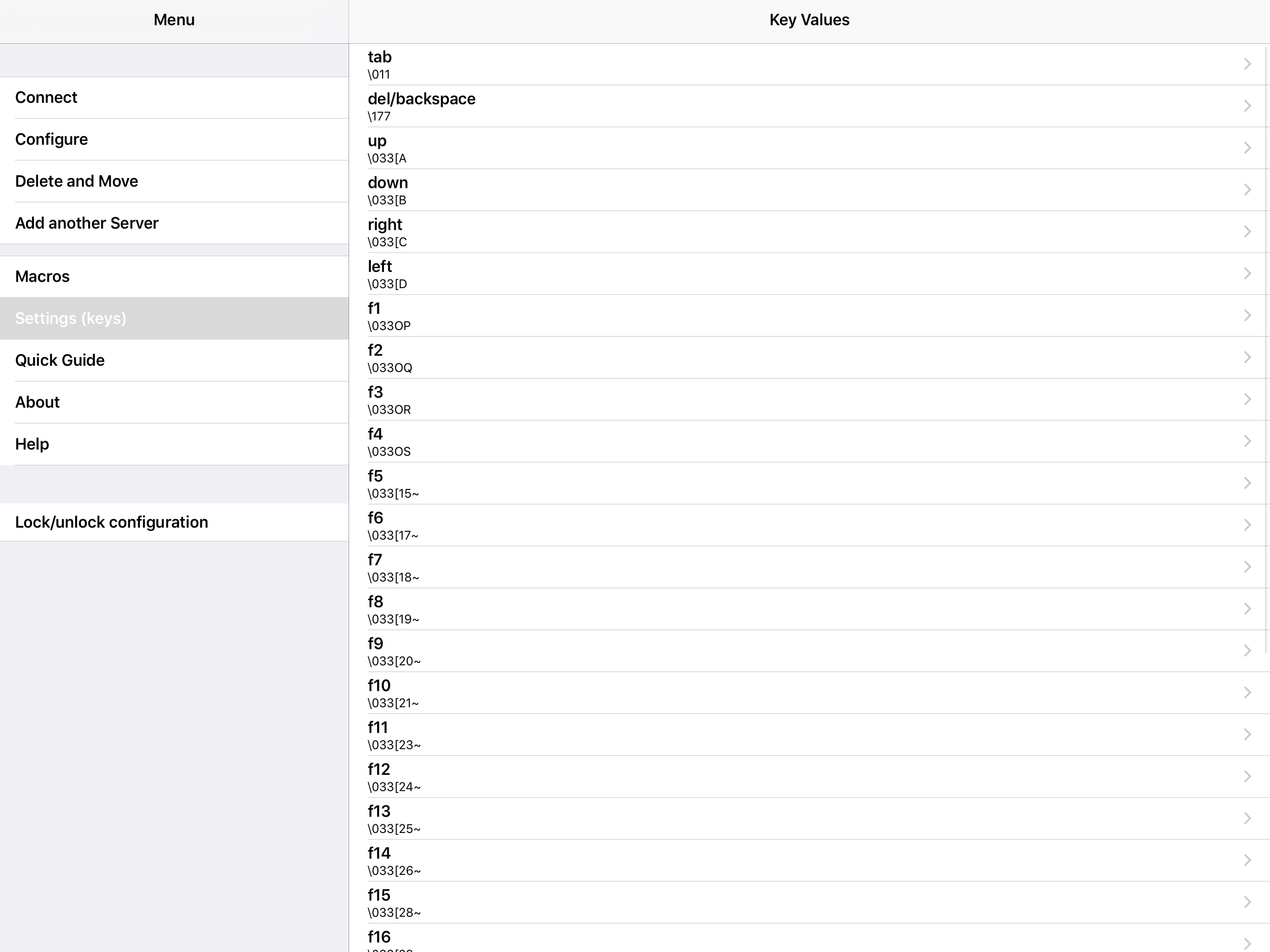Expand the del/backspace key row arrow
This screenshot has height=952, width=1270.
(x=1247, y=106)
